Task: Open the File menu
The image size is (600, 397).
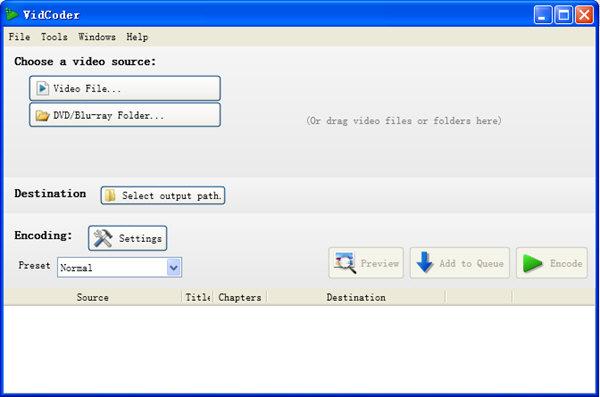Action: (19, 37)
